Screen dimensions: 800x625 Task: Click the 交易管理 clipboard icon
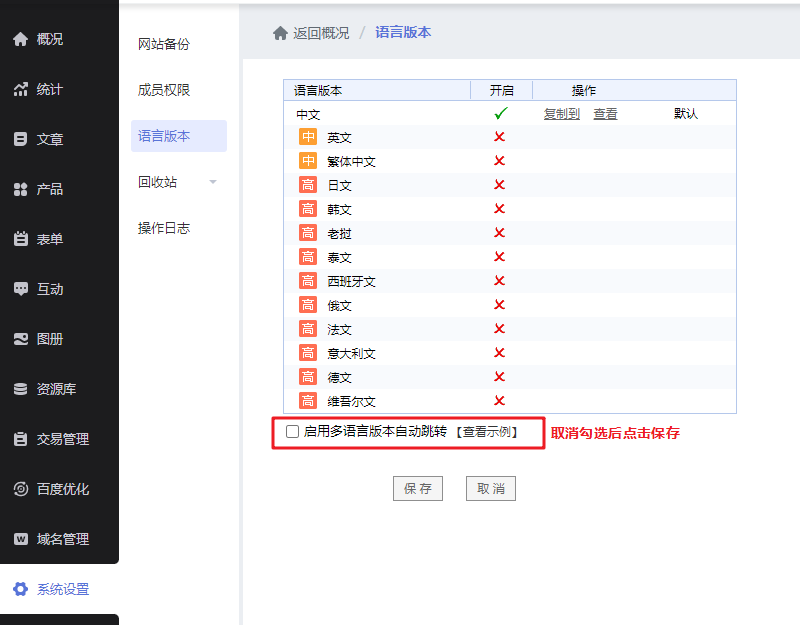[20, 439]
